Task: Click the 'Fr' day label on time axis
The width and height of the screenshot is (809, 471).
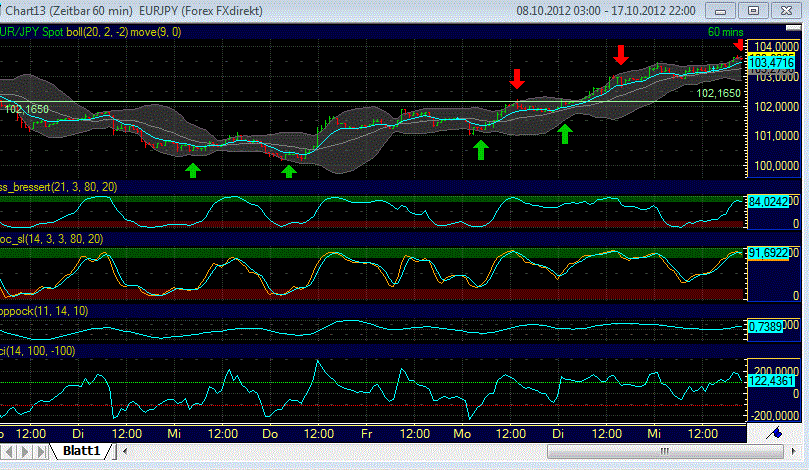Action: 366,434
